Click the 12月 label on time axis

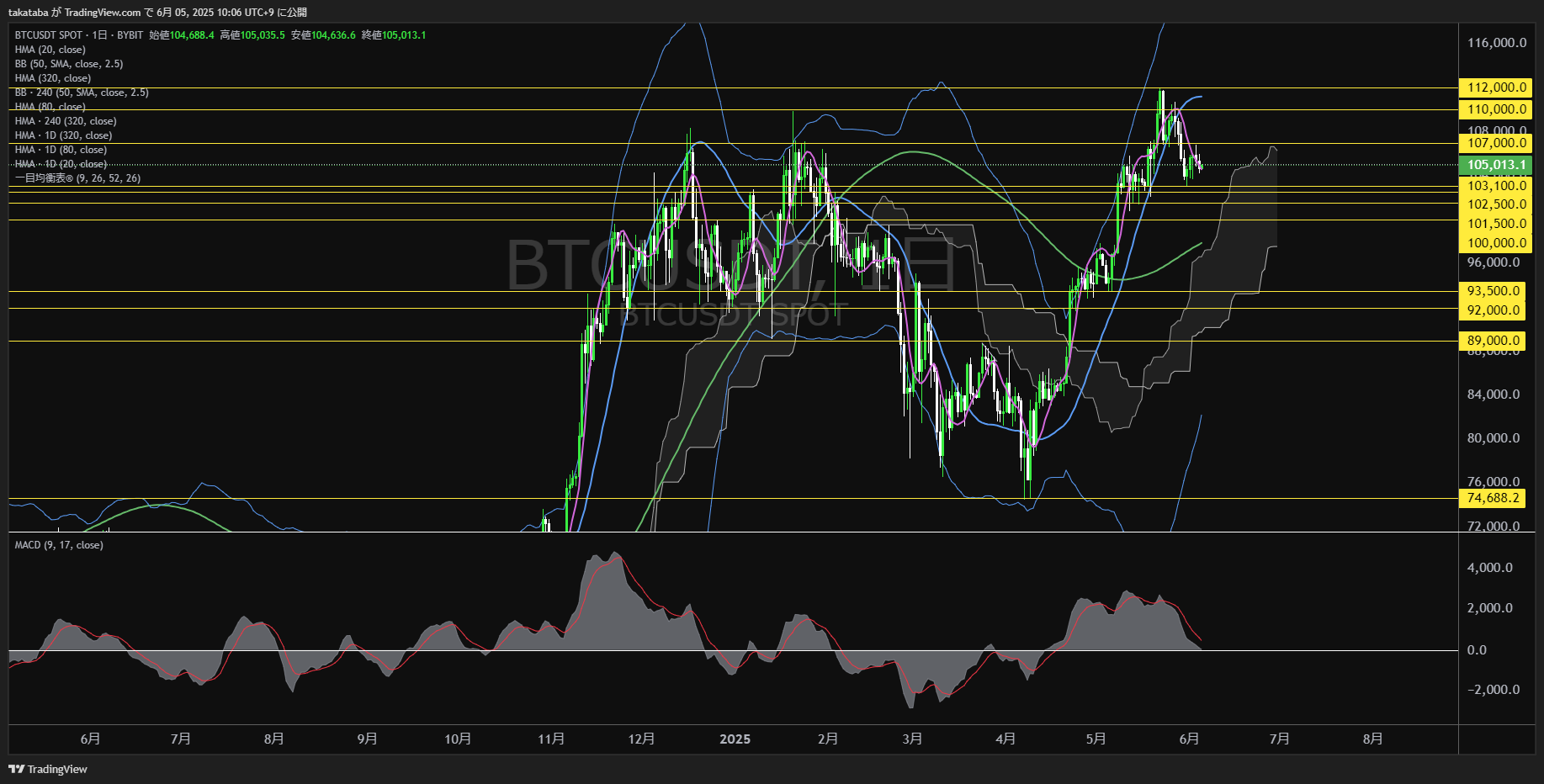tap(641, 739)
